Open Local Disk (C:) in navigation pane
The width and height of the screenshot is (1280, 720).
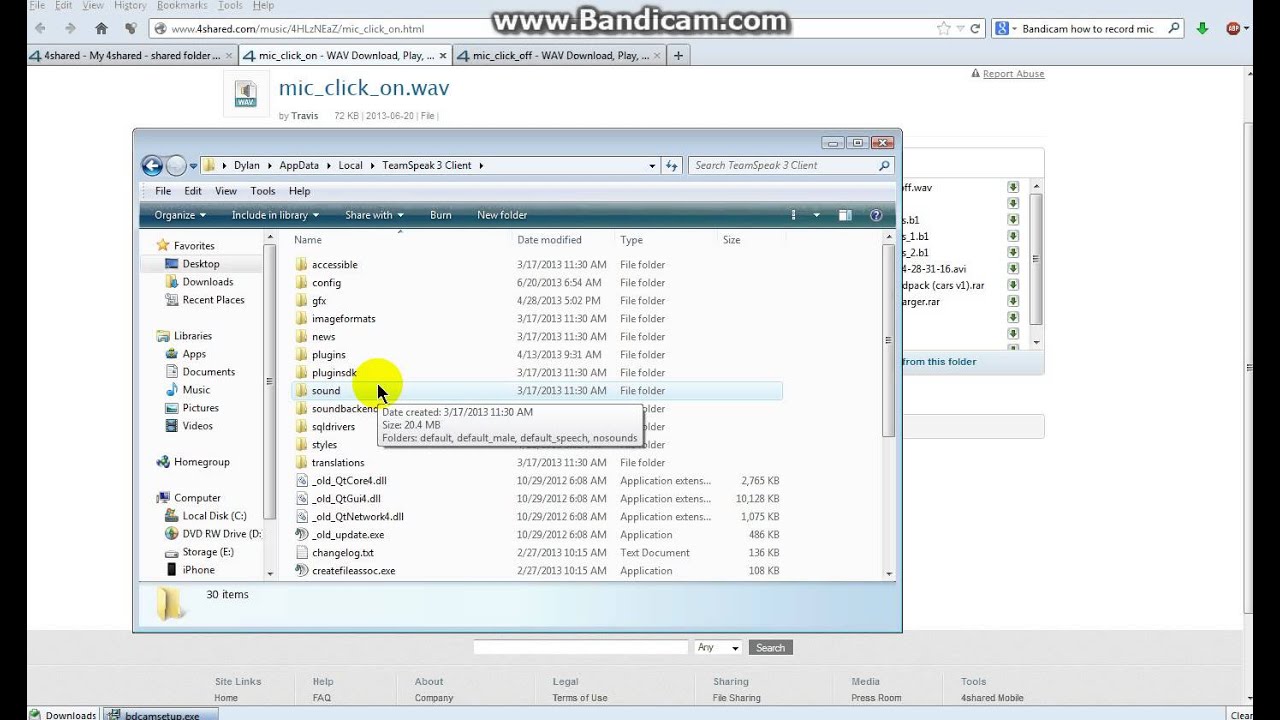[214, 516]
